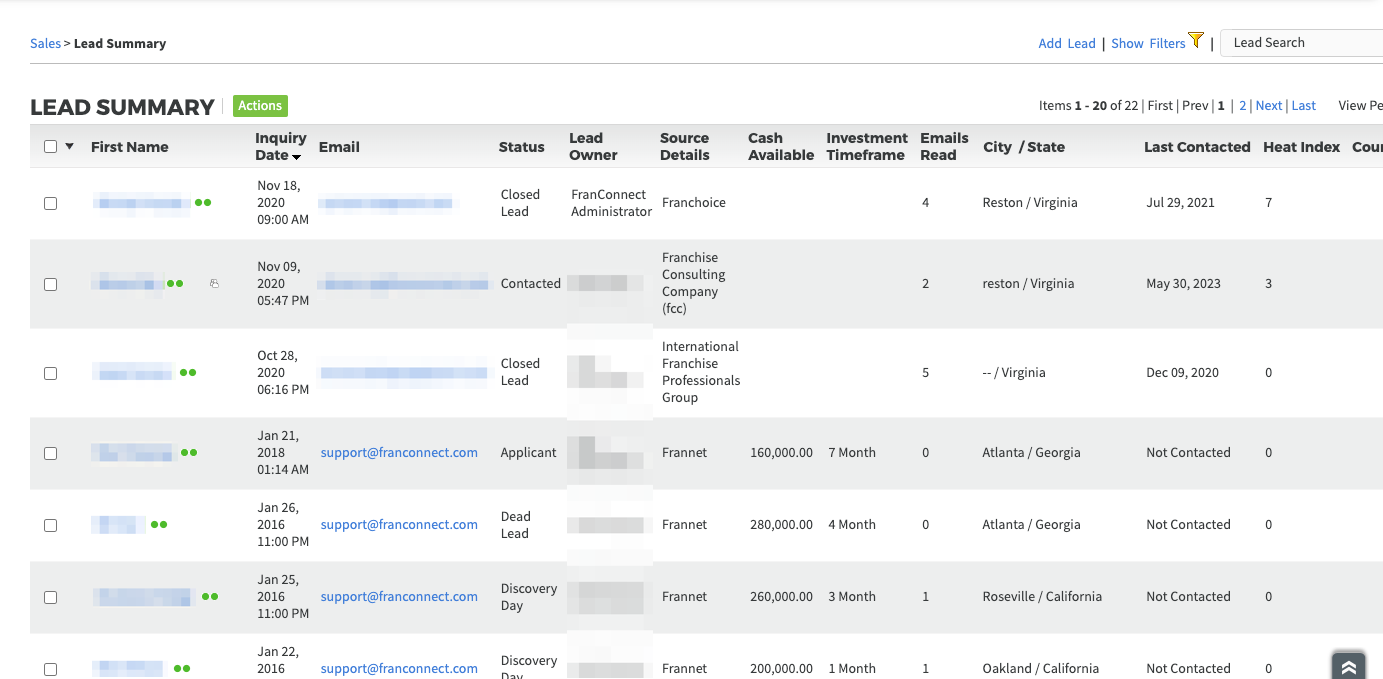Screen dimensions: 1383x679
Task: Click the yellow funnel filter icon
Action: click(x=1195, y=41)
